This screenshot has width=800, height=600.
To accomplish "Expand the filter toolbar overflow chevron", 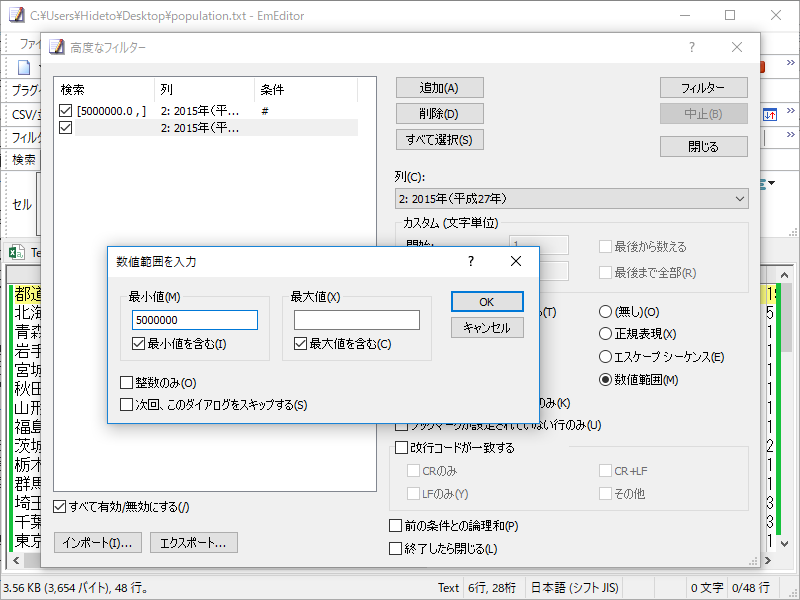I will (790, 134).
